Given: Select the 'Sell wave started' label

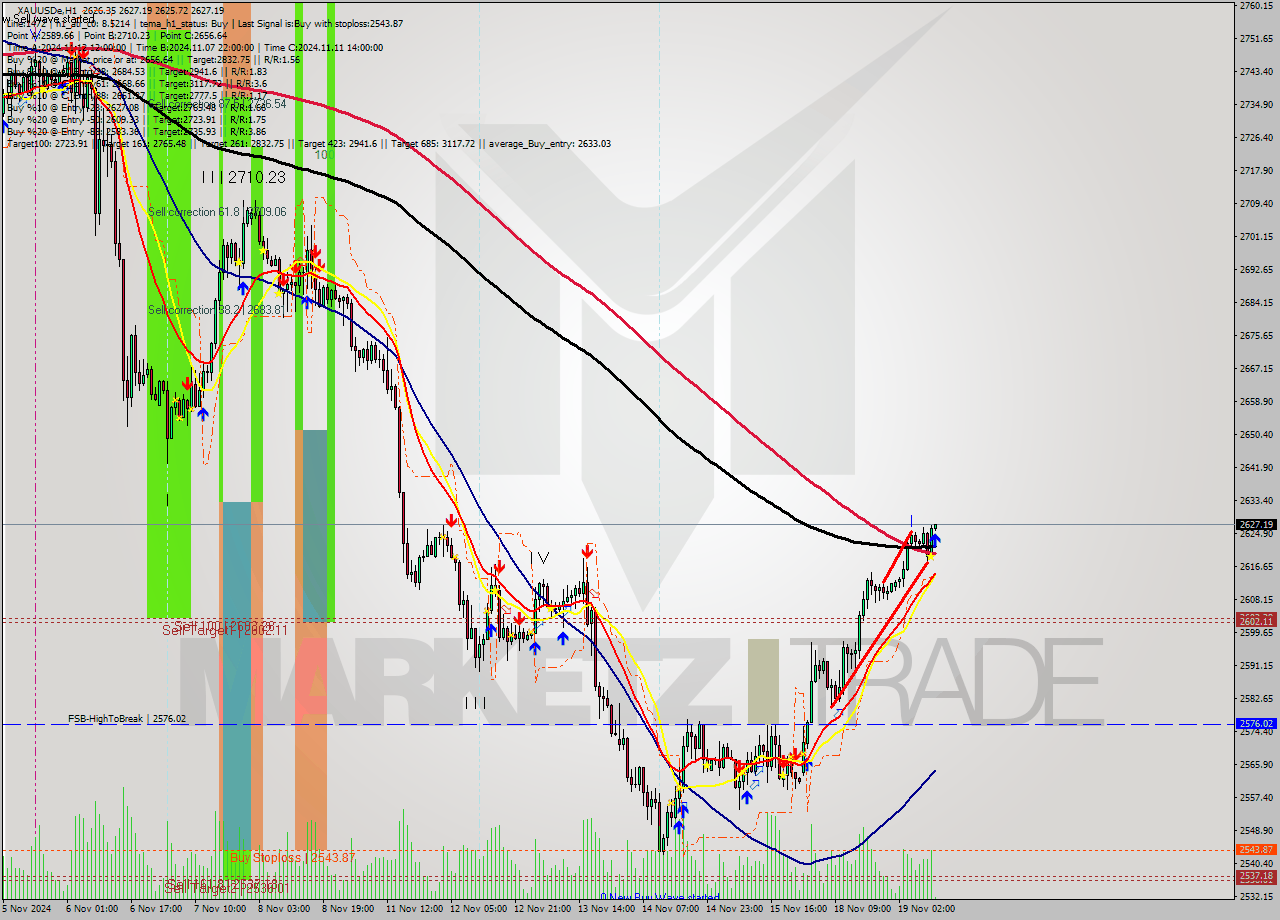Looking at the screenshot, I should tap(49, 19).
